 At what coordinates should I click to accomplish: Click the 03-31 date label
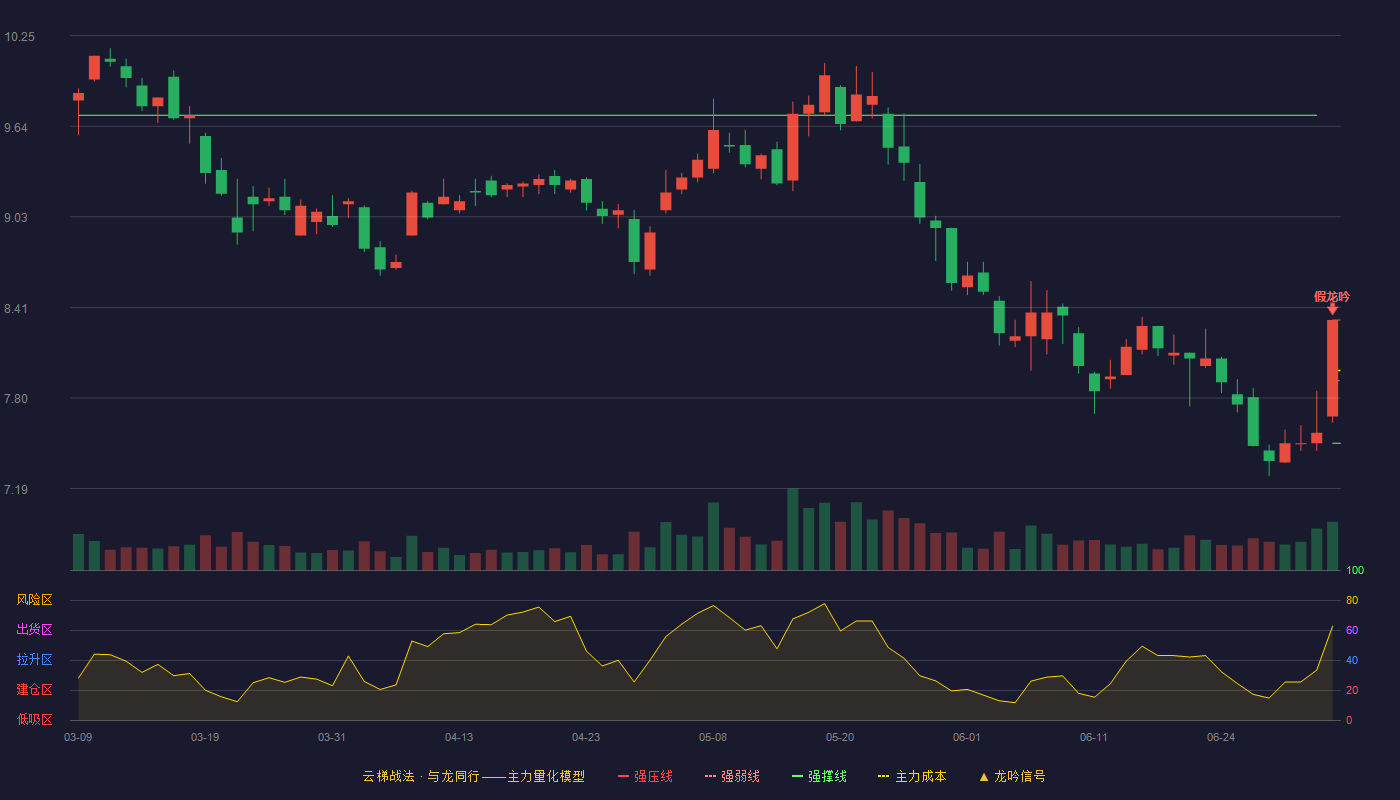(x=332, y=737)
